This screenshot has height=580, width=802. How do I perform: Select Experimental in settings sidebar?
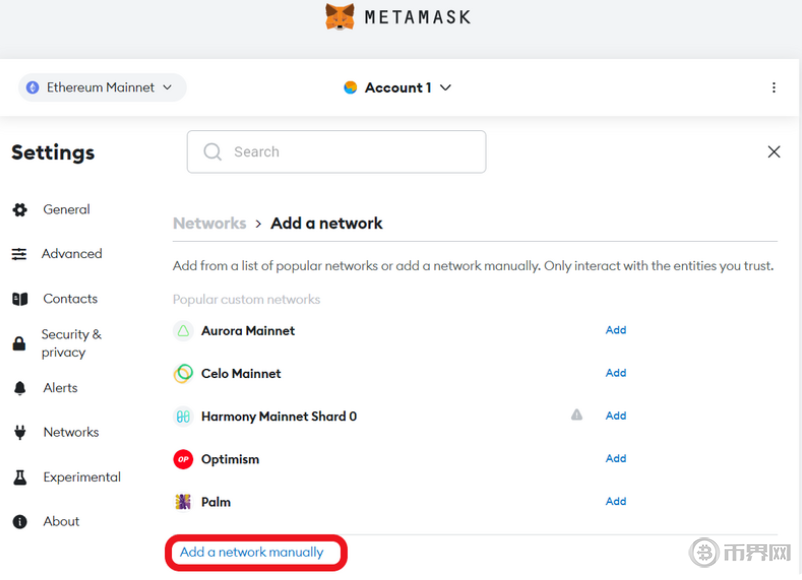coord(81,478)
